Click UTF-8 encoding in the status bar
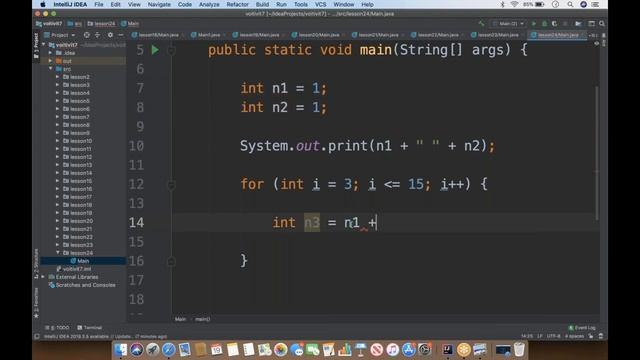640x360 pixels. [x=553, y=336]
